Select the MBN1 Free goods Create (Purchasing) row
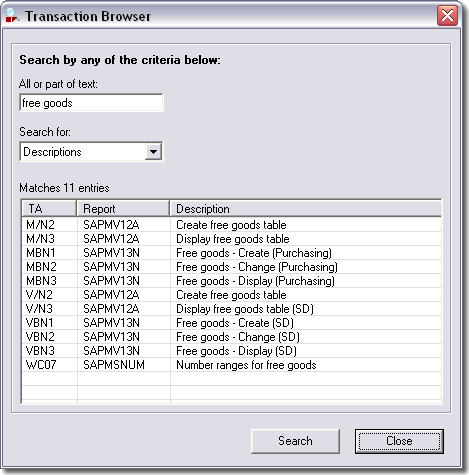Image resolution: width=469 pixels, height=475 pixels. click(x=232, y=253)
